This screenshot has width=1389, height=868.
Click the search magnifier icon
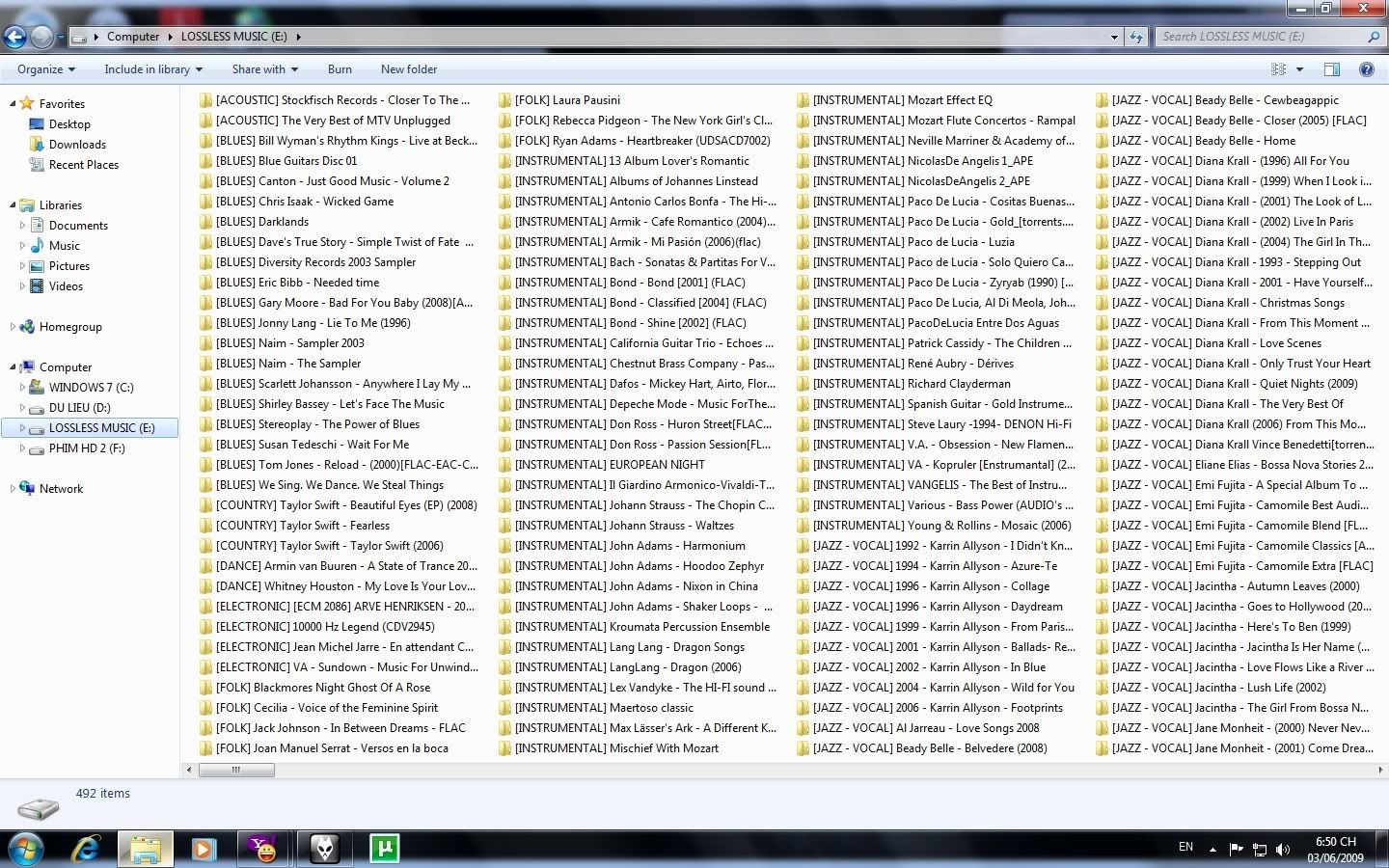coord(1374,37)
